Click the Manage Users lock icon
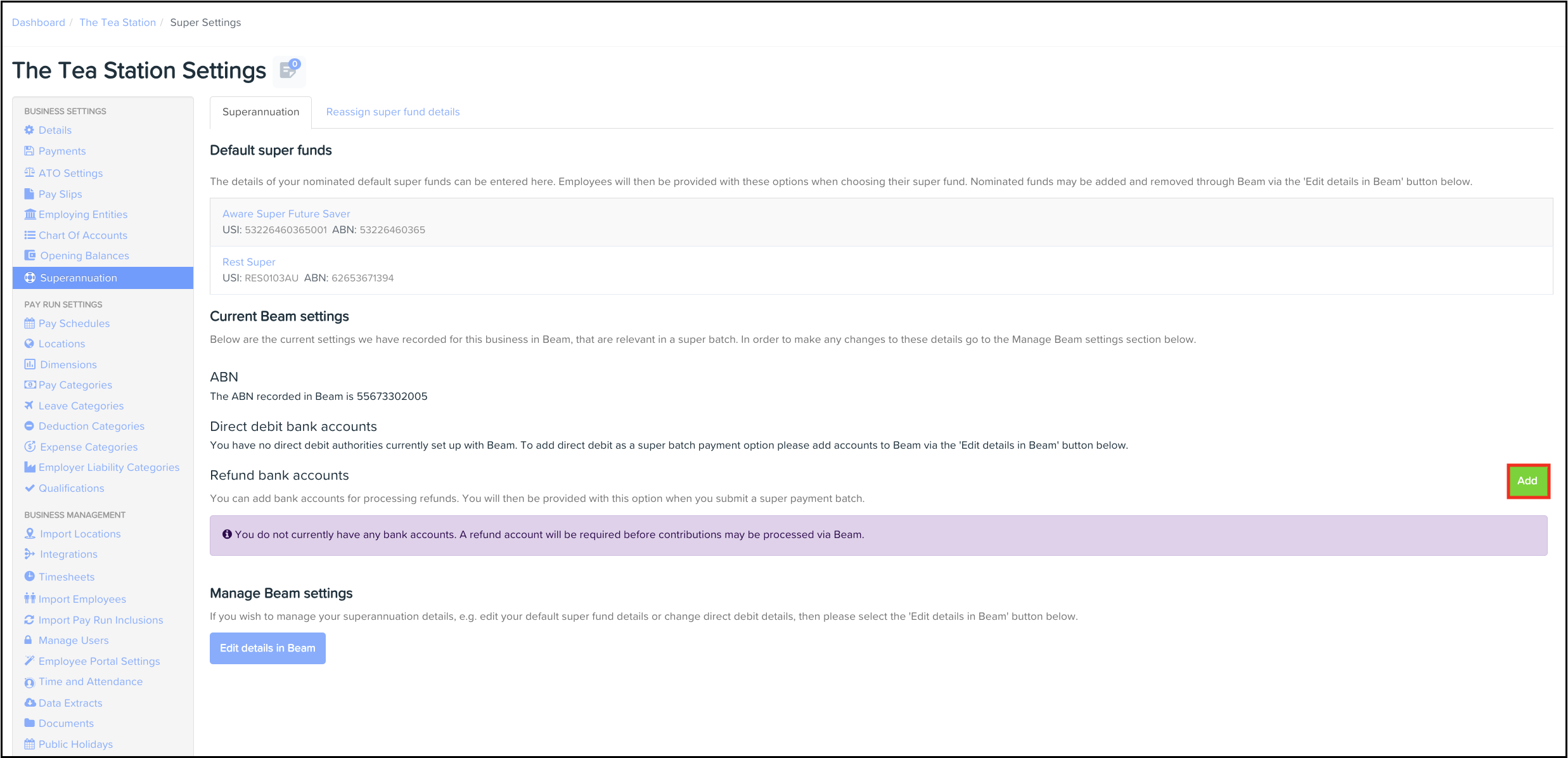Viewport: 1568px width, 758px height. (x=29, y=640)
